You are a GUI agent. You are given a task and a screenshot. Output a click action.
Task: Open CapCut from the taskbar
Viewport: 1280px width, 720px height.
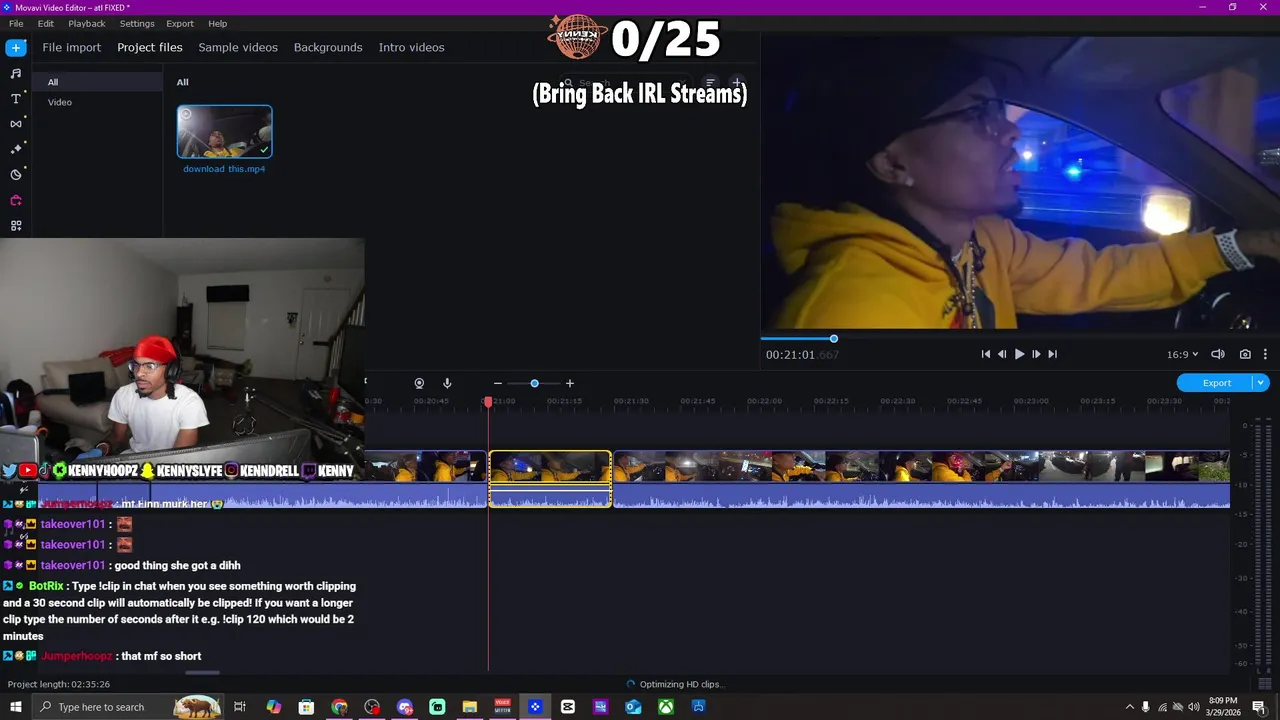(568, 707)
